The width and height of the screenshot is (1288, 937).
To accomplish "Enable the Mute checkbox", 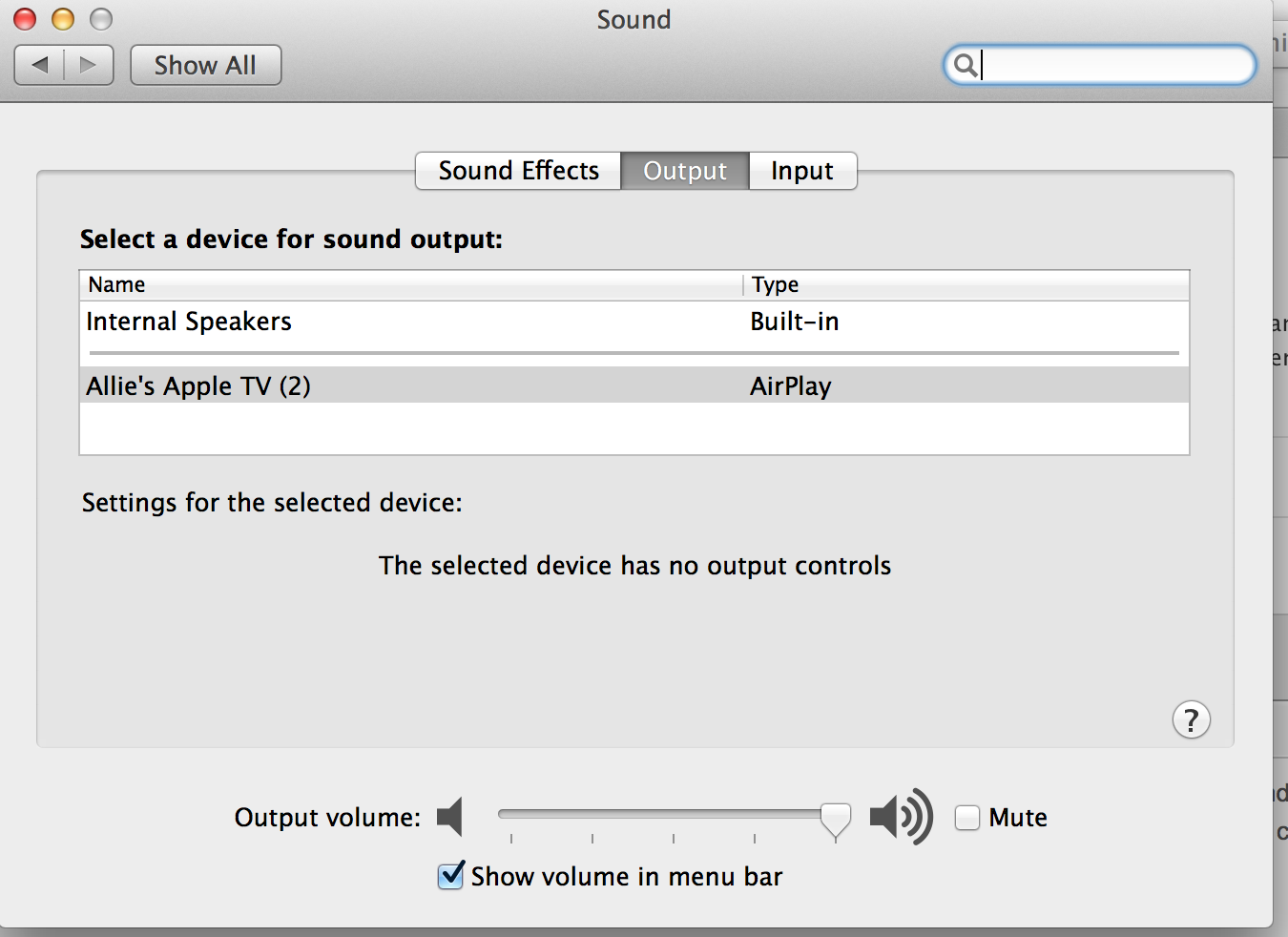I will pos(967,818).
